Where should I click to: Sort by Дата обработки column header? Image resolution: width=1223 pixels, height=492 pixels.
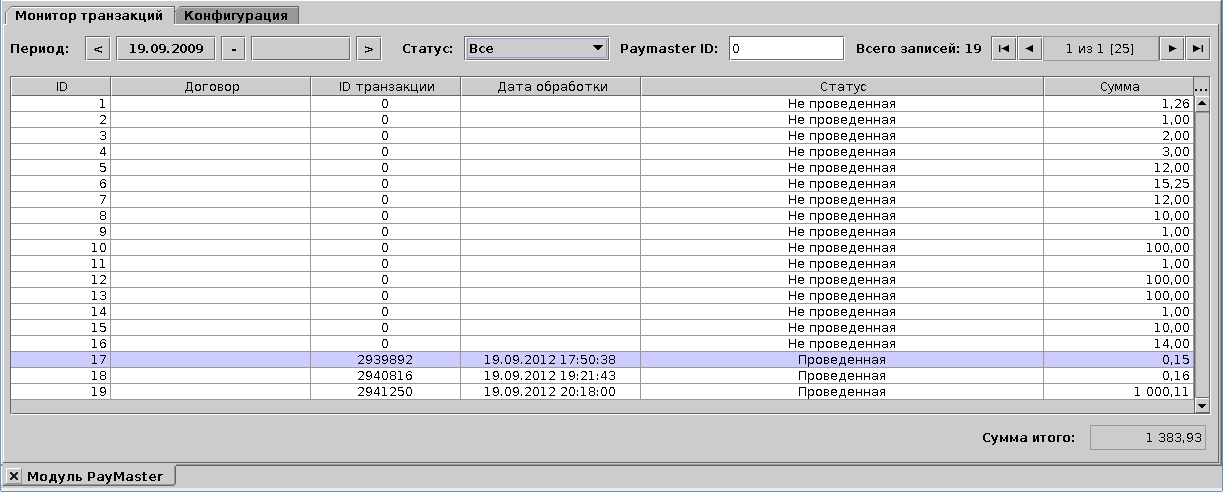(551, 87)
